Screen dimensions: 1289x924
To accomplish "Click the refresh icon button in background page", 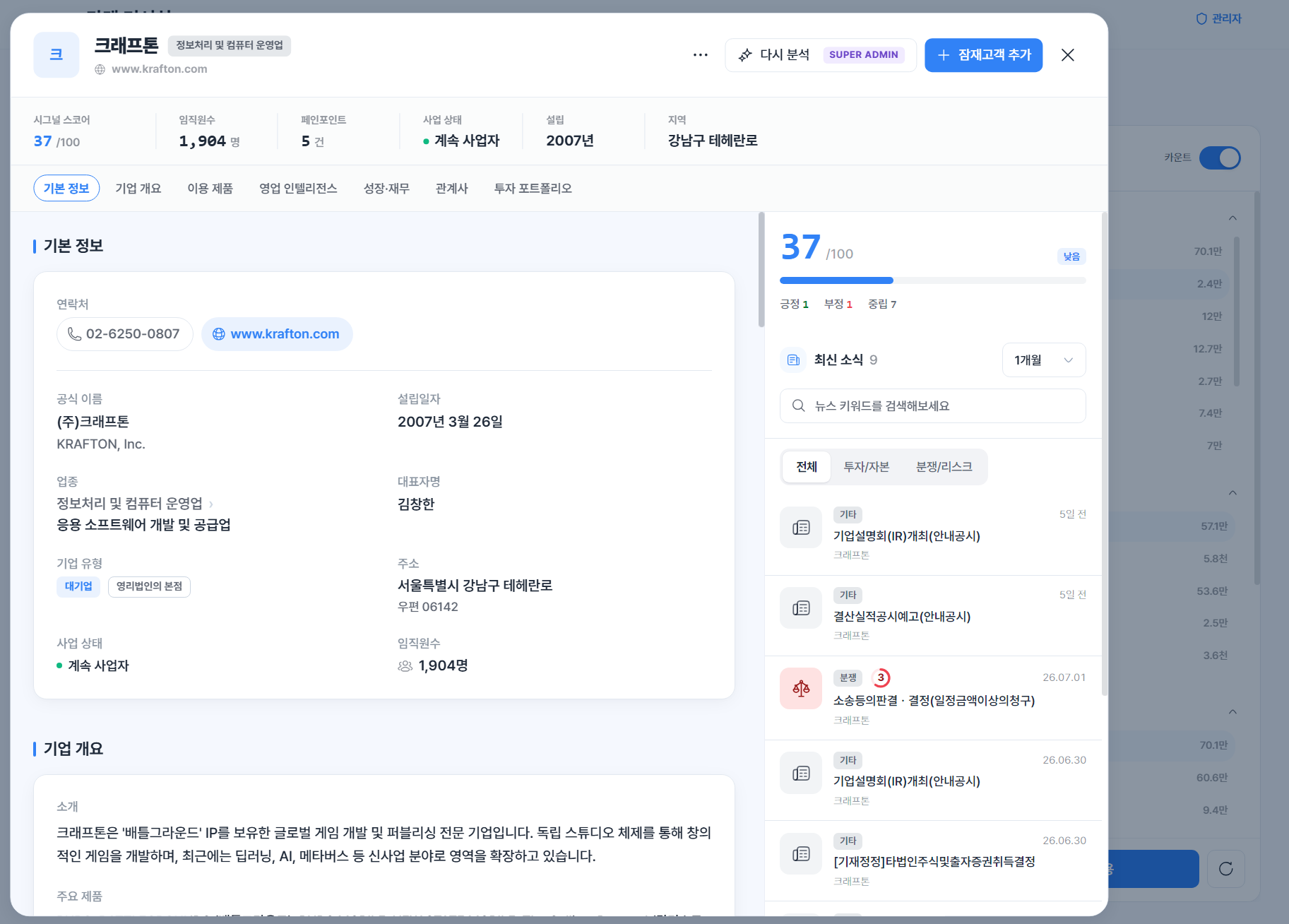I will tap(1226, 869).
